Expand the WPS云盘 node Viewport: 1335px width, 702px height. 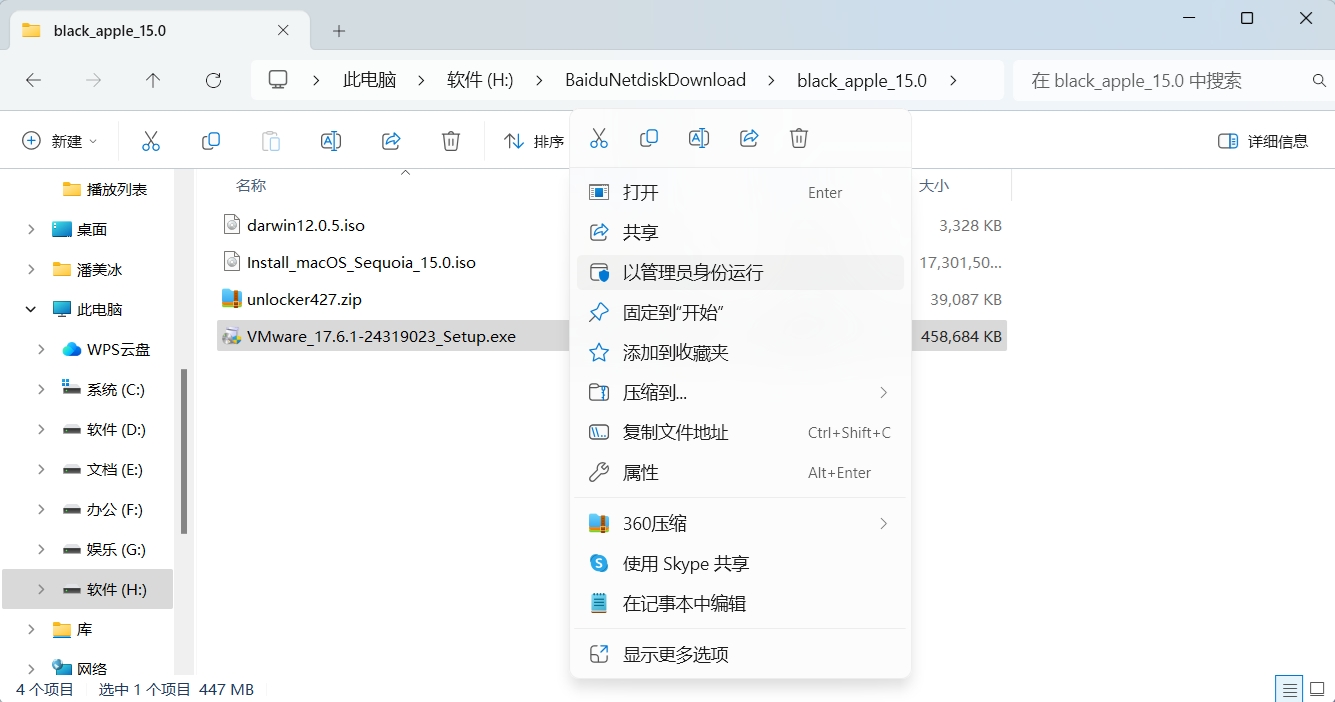click(x=41, y=350)
